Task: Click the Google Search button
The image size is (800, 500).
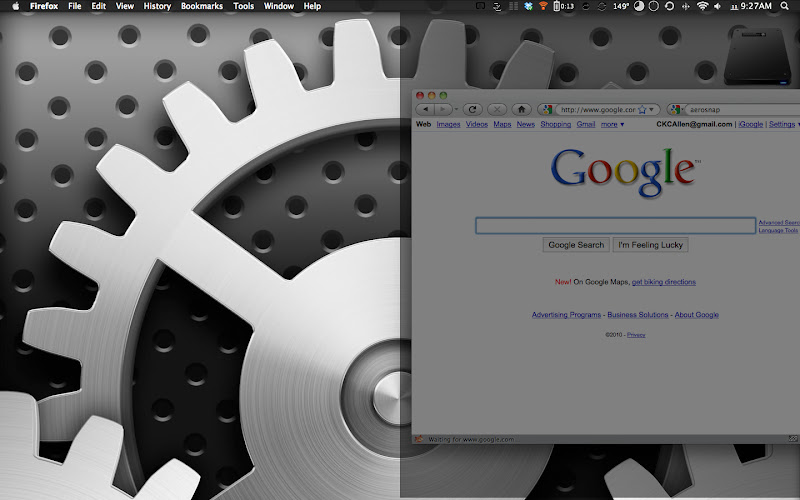Action: click(576, 245)
